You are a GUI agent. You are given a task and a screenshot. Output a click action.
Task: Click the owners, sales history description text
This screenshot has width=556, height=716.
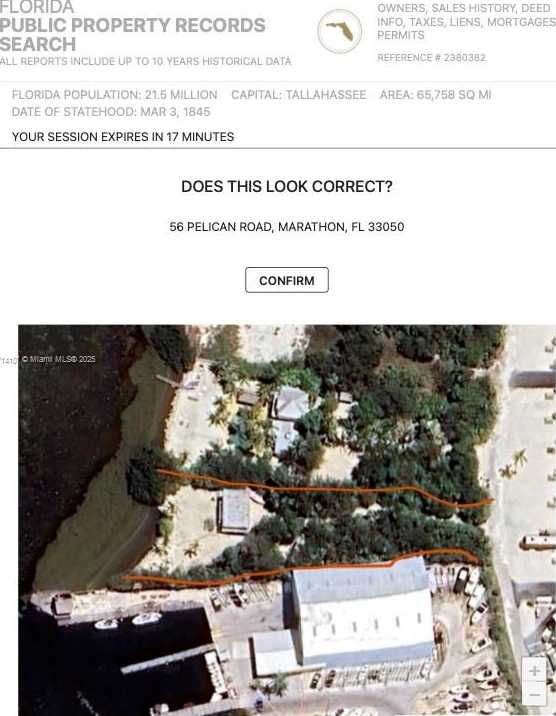pyautogui.click(x=466, y=21)
